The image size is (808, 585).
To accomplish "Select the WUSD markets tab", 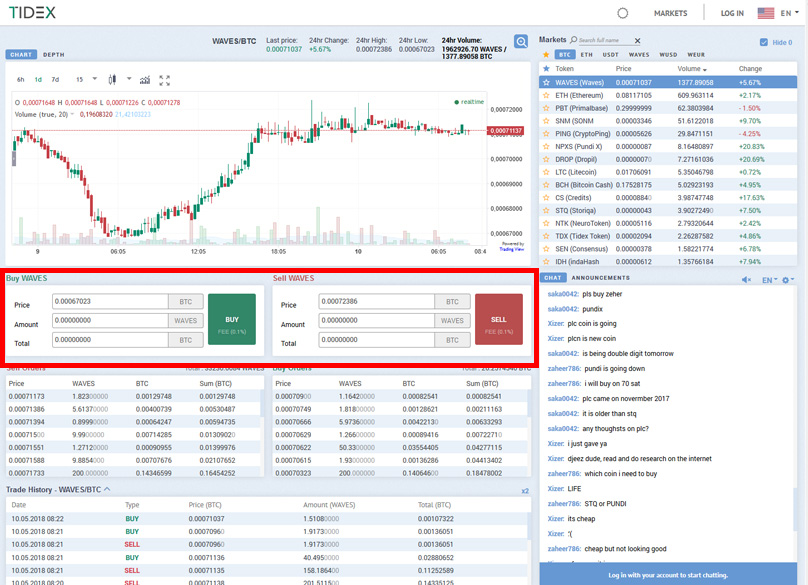I will click(x=668, y=55).
